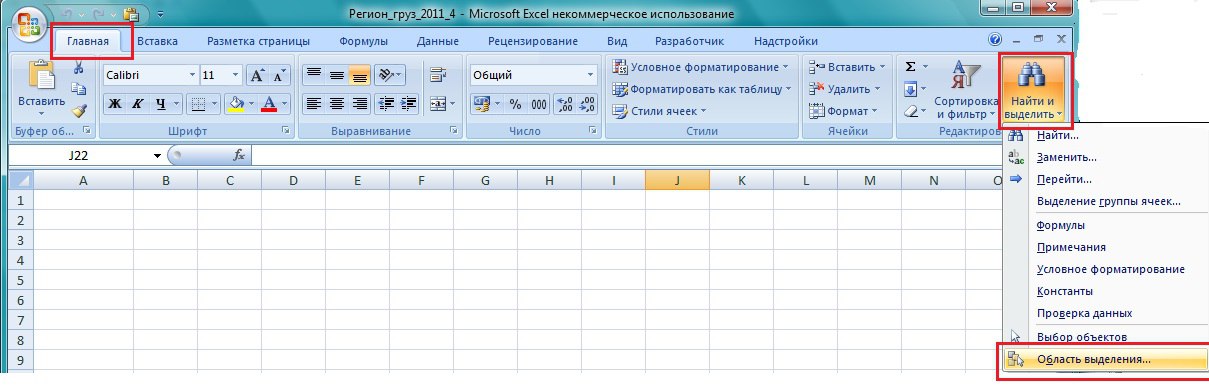Open font color dropdown arrow
This screenshot has height=392, width=1209.
[284, 103]
